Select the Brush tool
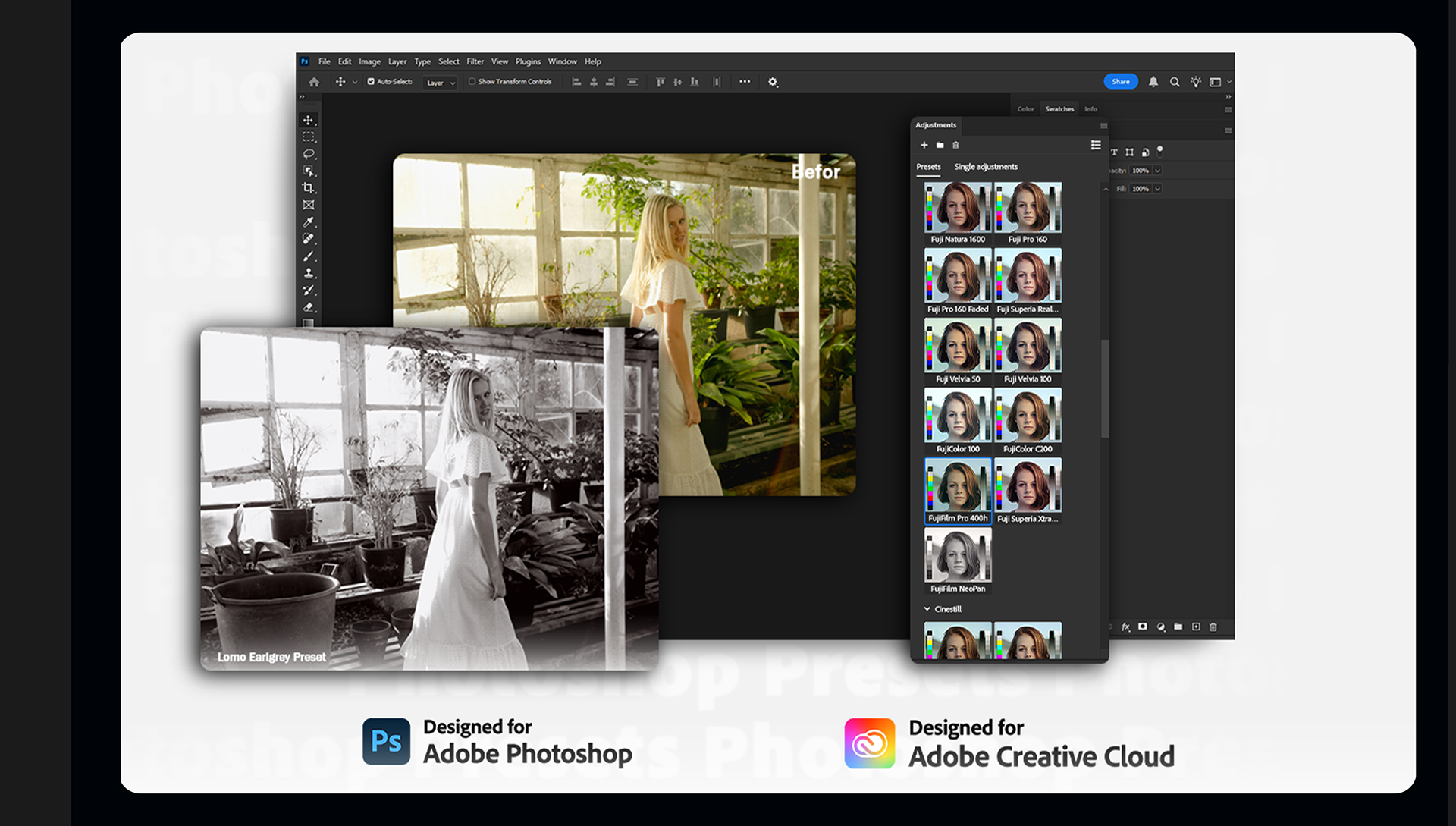The image size is (1456, 826). click(308, 256)
